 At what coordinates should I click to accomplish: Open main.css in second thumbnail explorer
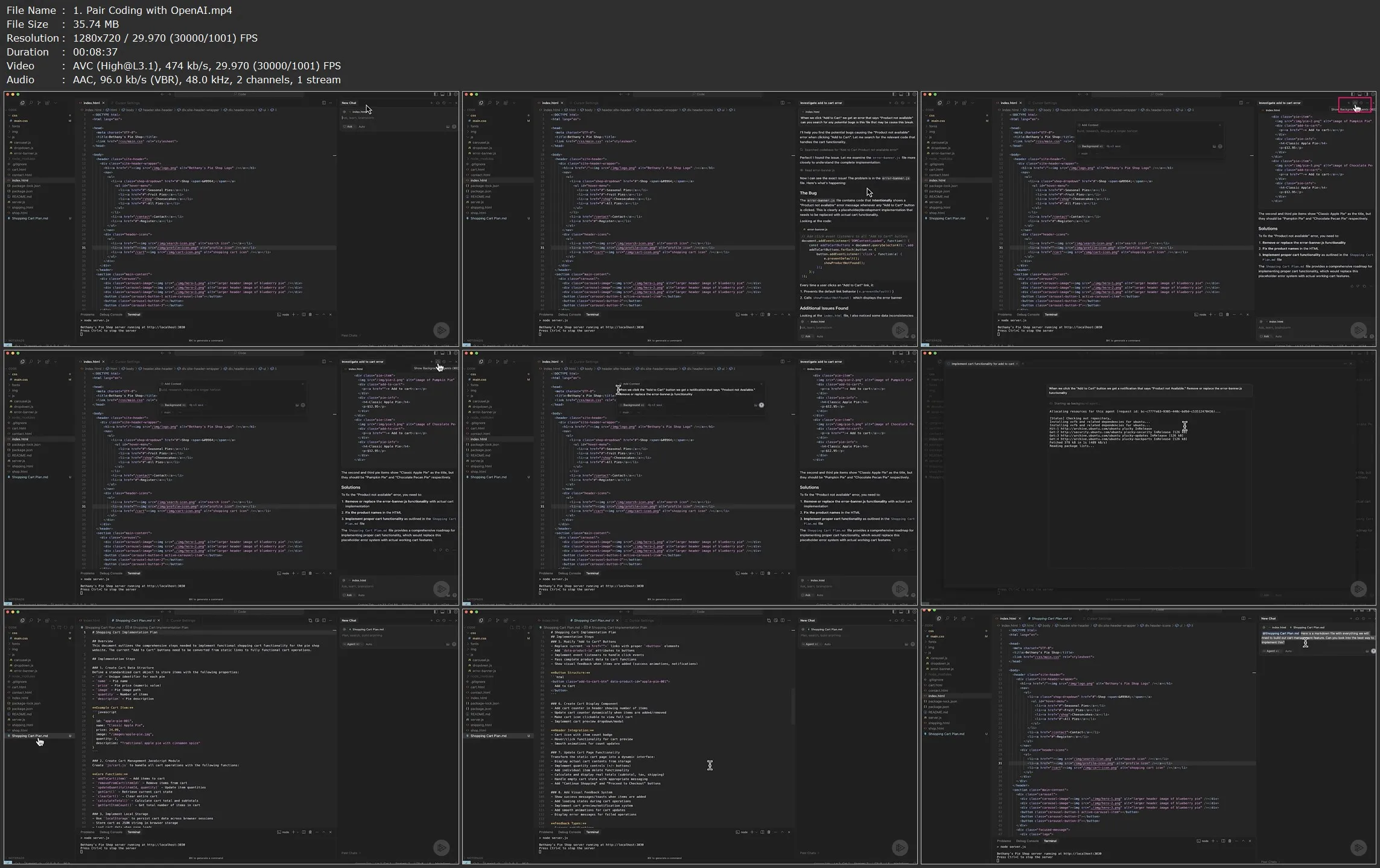pyautogui.click(x=479, y=121)
